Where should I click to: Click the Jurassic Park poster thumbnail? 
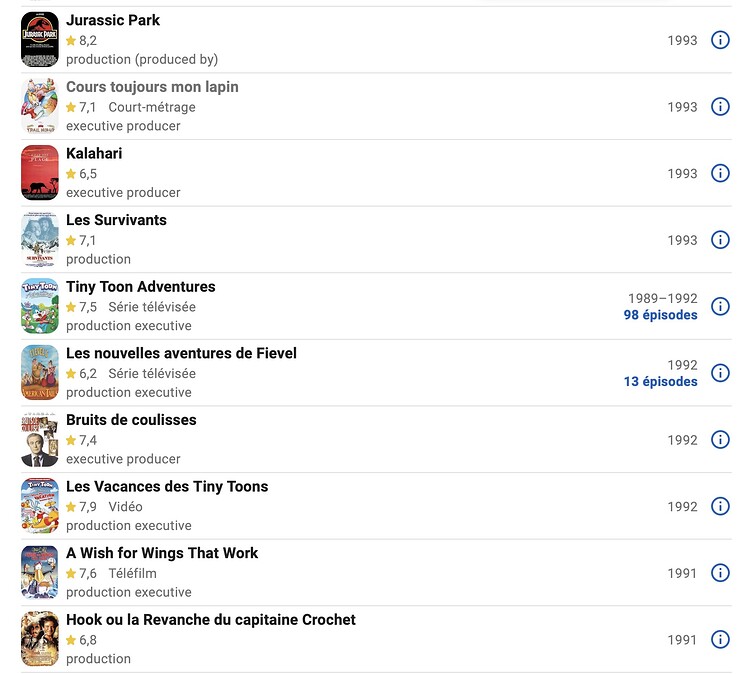coord(40,40)
